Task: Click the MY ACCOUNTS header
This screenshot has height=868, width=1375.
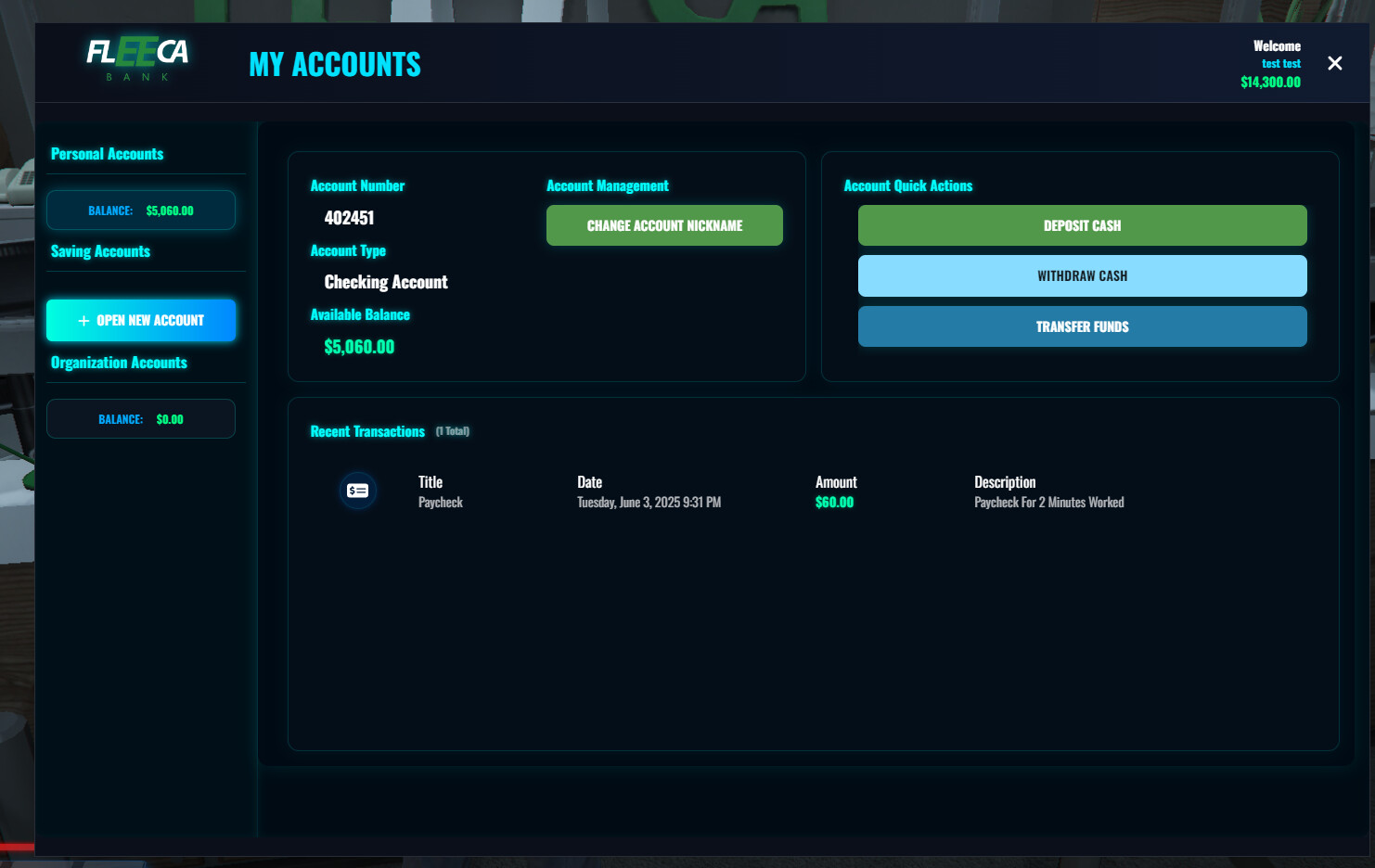Action: point(334,63)
